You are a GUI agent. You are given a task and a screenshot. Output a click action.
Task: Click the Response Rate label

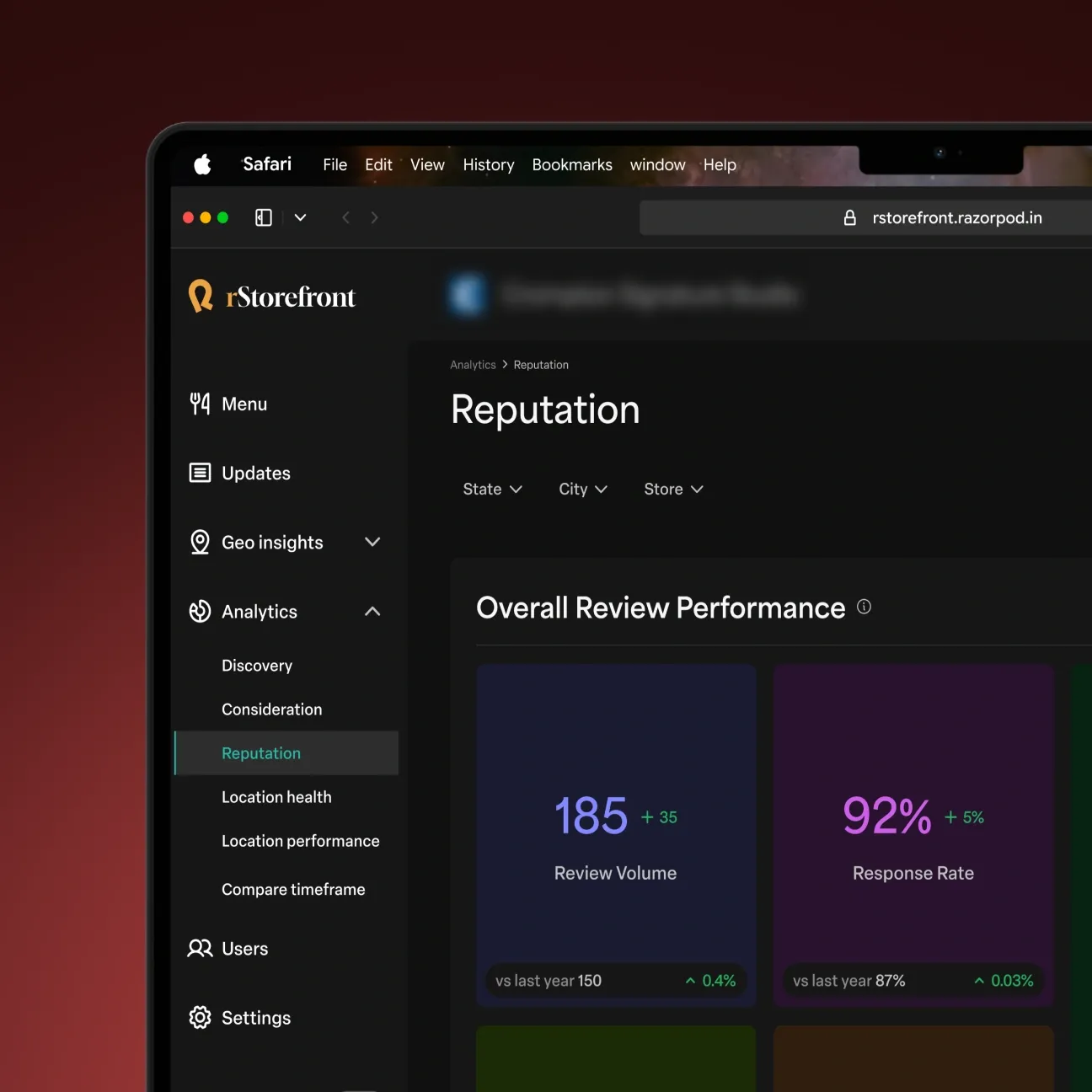click(x=913, y=874)
